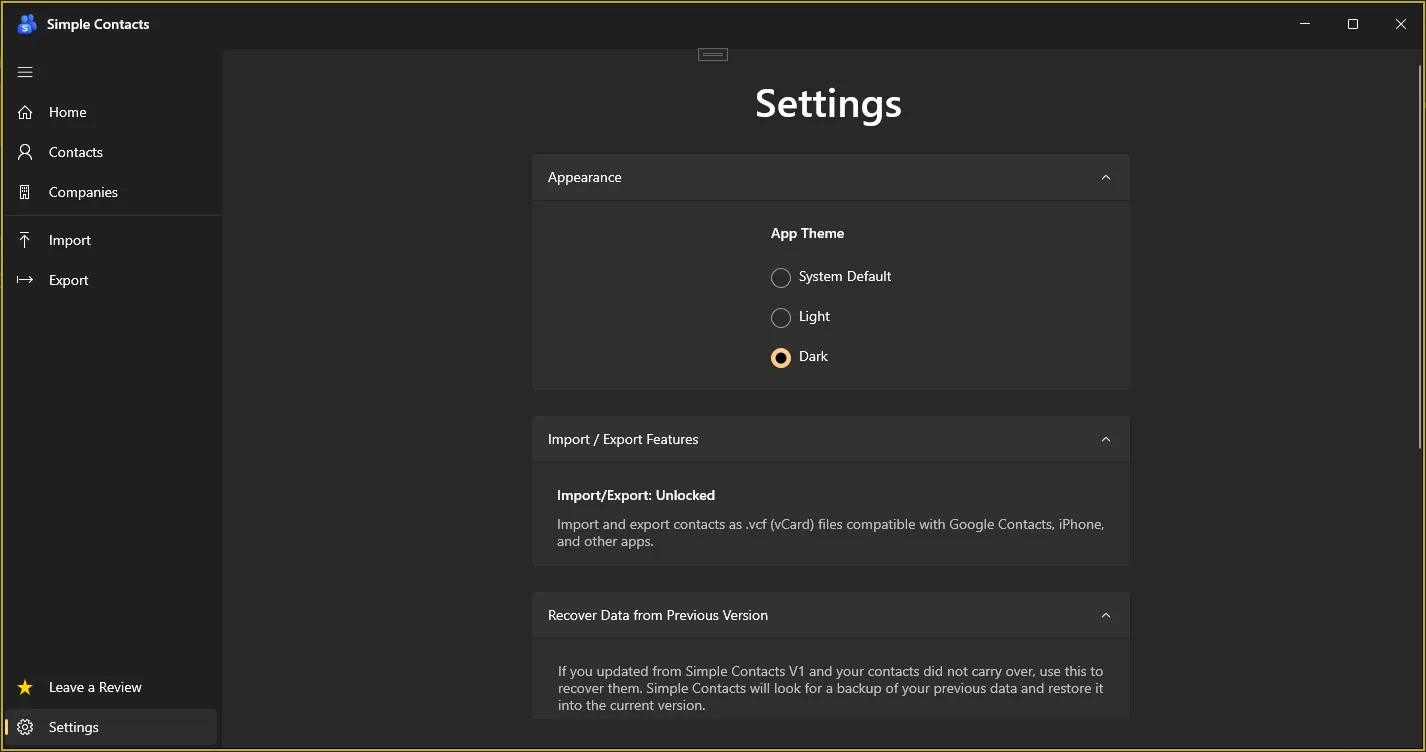Toggle the hamburger navigation menu
The height and width of the screenshot is (752, 1426).
click(25, 72)
